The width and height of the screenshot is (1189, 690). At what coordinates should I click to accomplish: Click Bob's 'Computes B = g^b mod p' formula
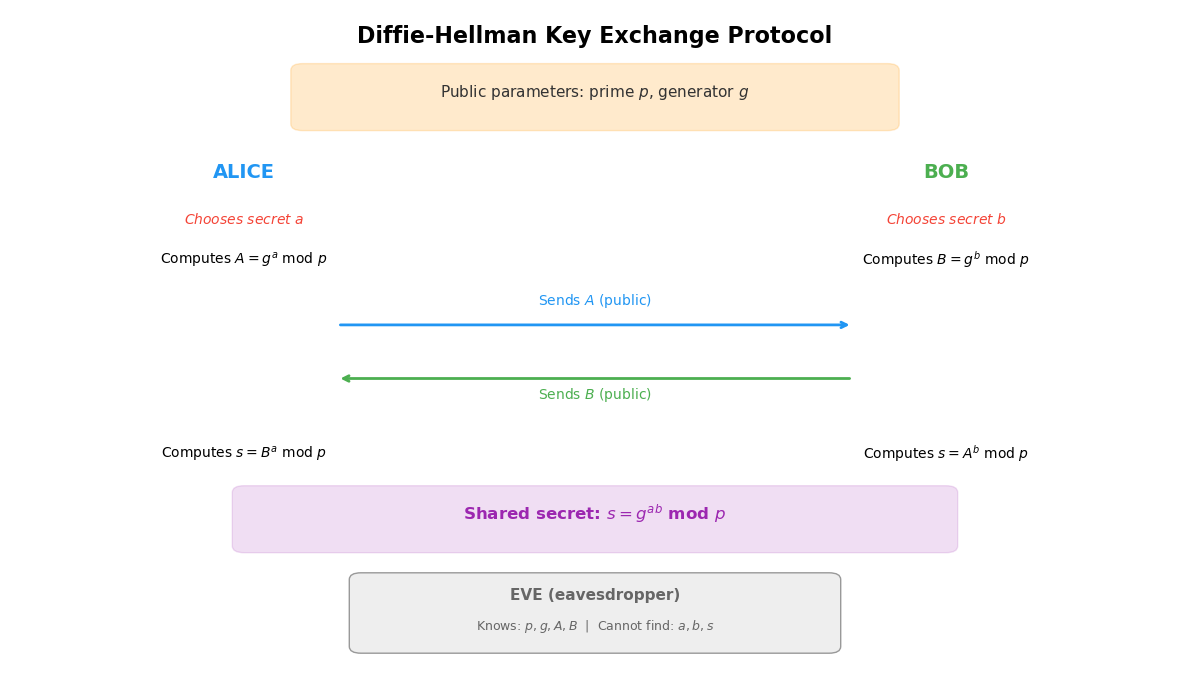click(x=945, y=259)
